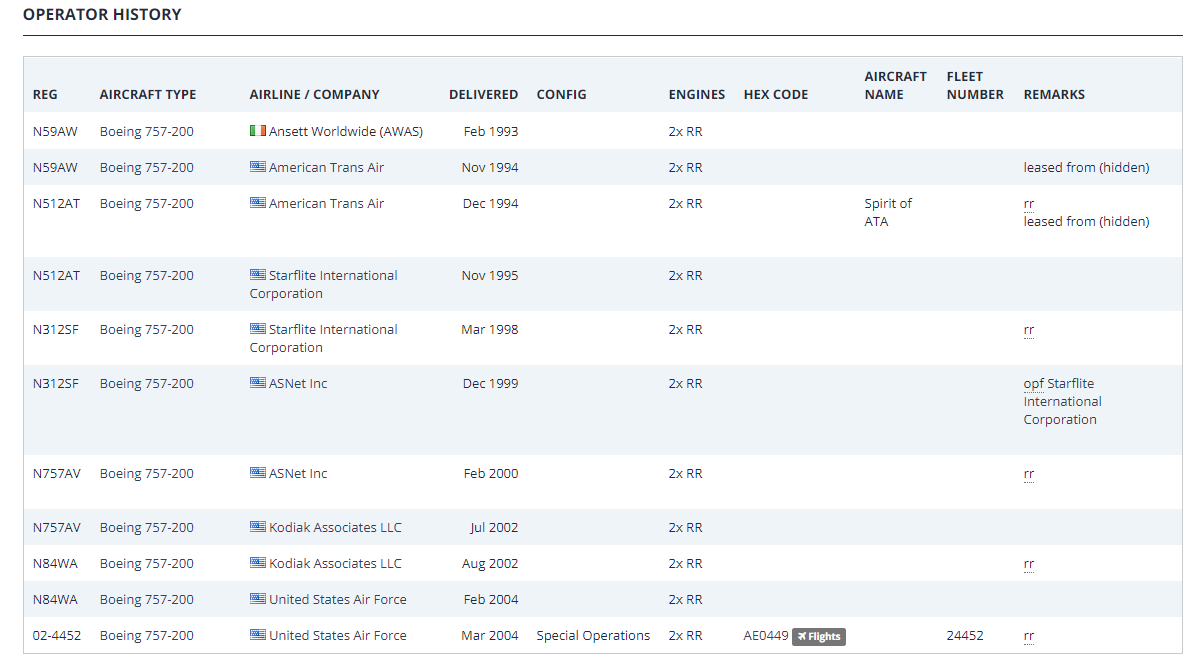The image size is (1199, 671).
Task: Click the US flag in the N59AW American Trans Air row
Action: click(x=258, y=167)
